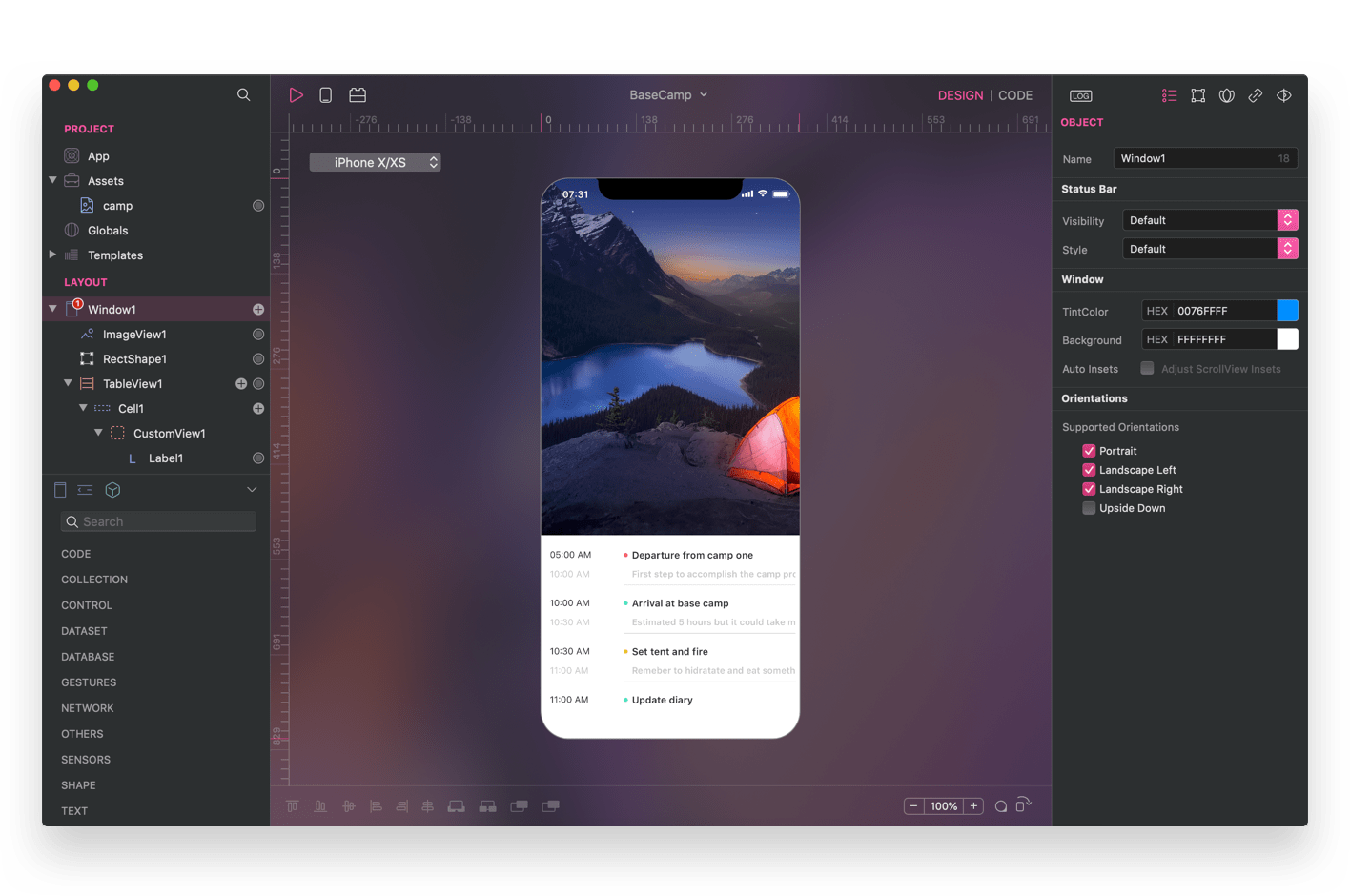Image resolution: width=1350 pixels, height=896 pixels.
Task: Click the build package icon in the toolbar
Action: click(x=358, y=95)
